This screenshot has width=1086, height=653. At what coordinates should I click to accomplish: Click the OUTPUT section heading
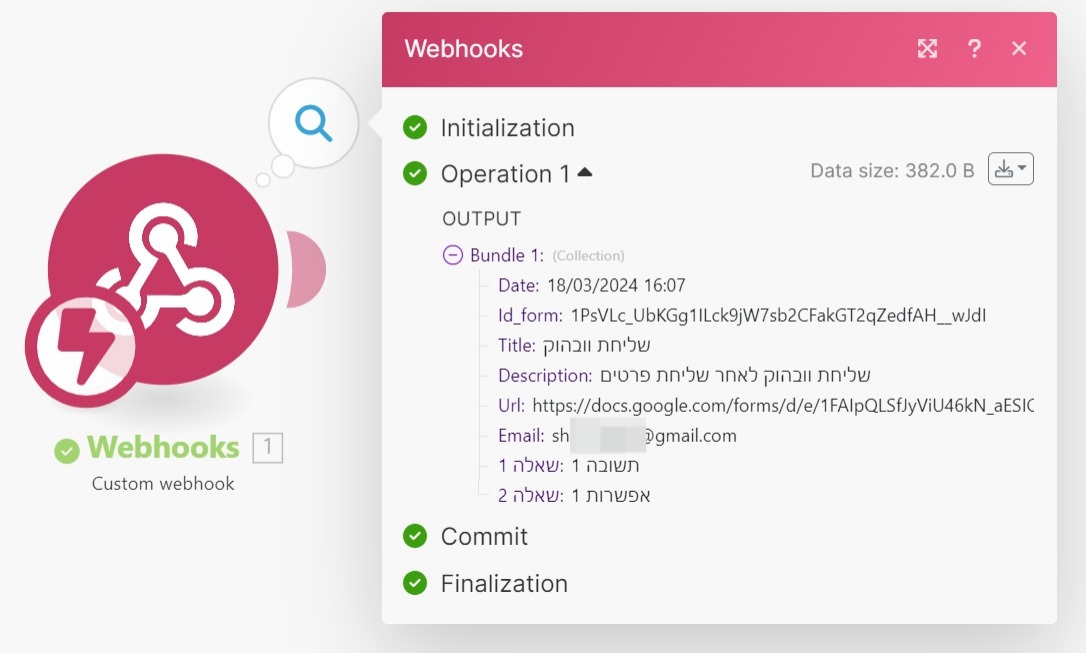pyautogui.click(x=481, y=219)
